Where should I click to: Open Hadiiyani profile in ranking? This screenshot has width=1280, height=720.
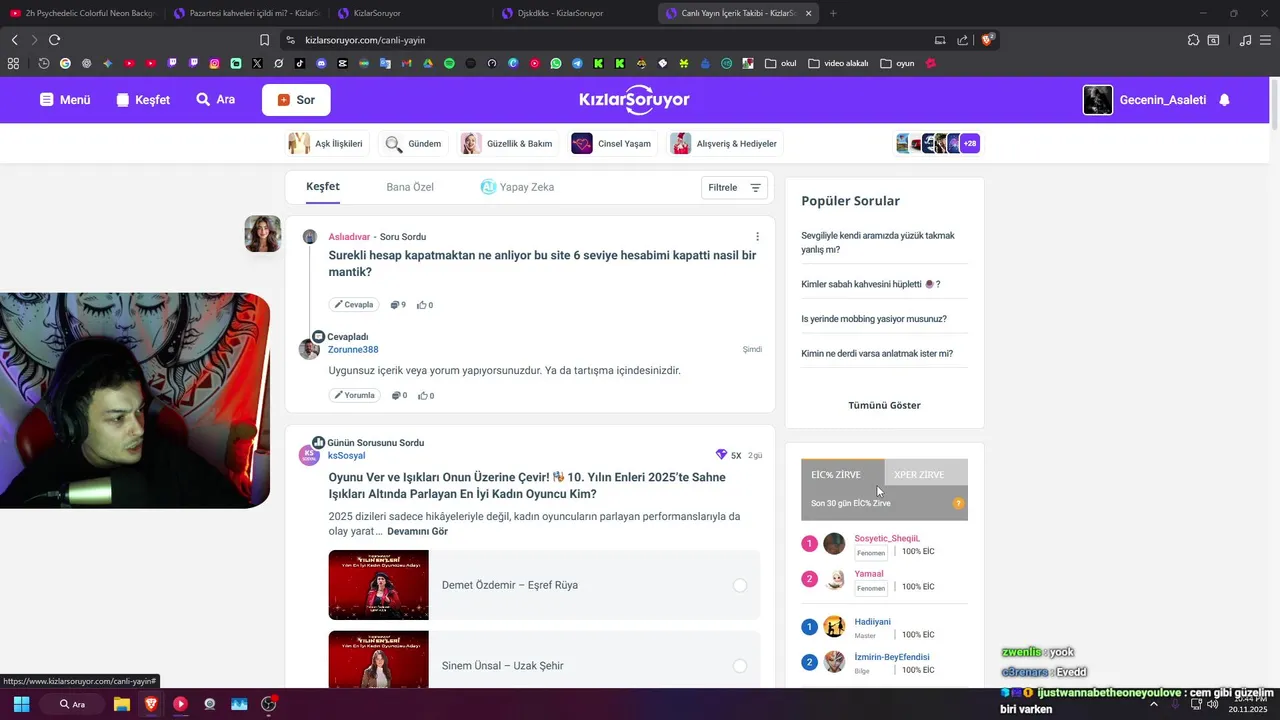872,621
